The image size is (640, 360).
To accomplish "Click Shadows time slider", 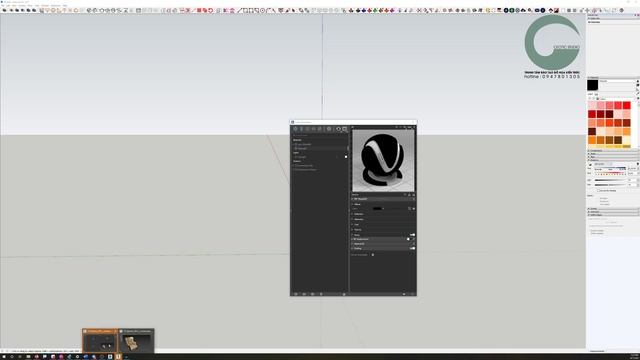I will click(x=610, y=169).
